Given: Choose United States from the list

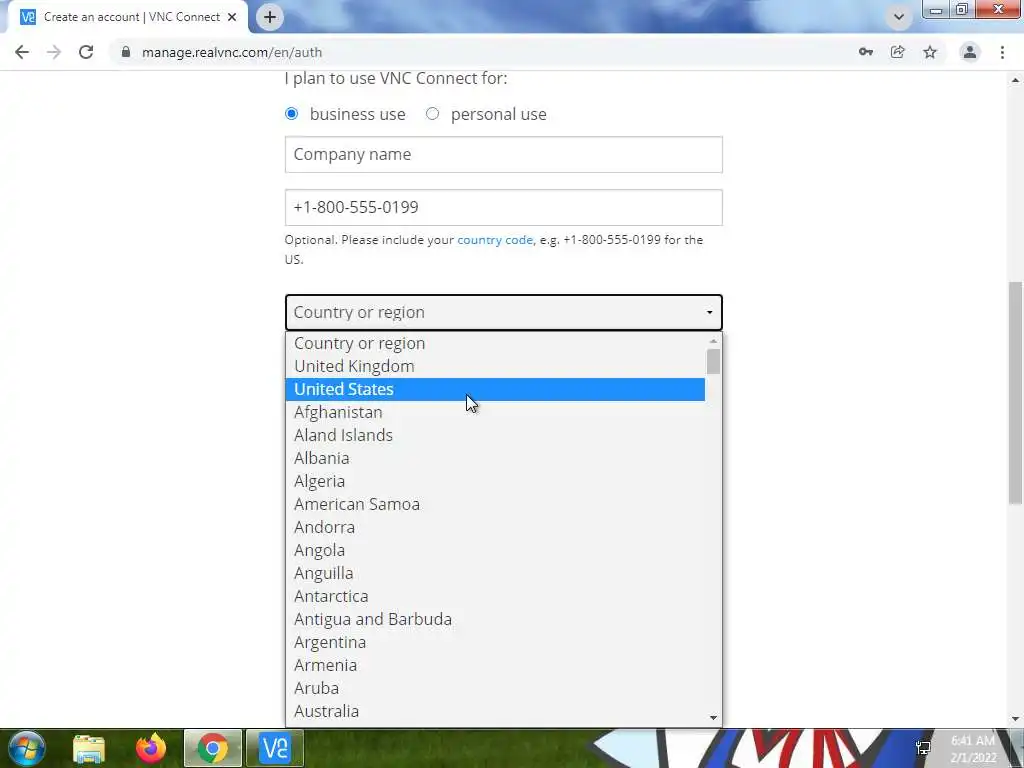Looking at the screenshot, I should [x=495, y=389].
